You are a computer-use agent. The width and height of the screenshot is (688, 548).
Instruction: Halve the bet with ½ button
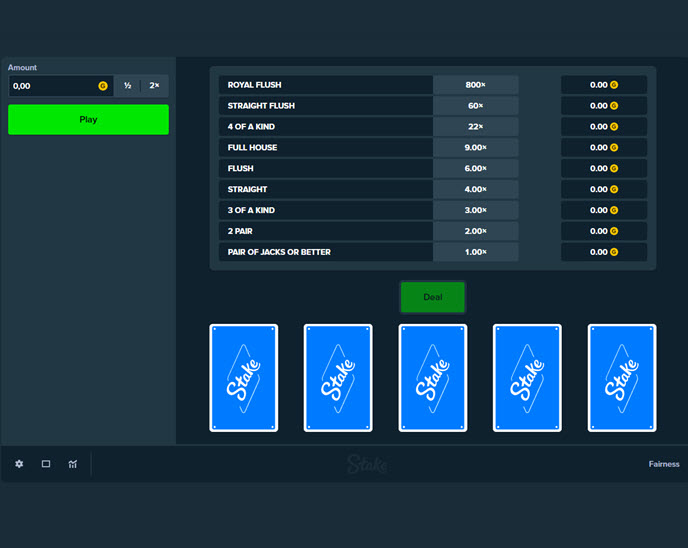[128, 86]
